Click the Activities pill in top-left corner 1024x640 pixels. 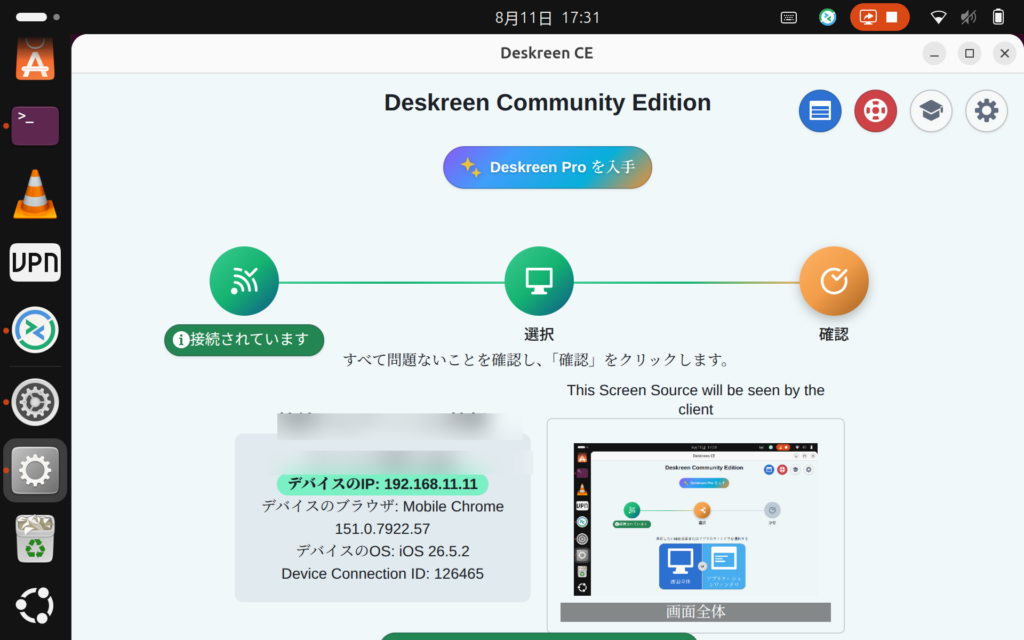click(x=31, y=18)
